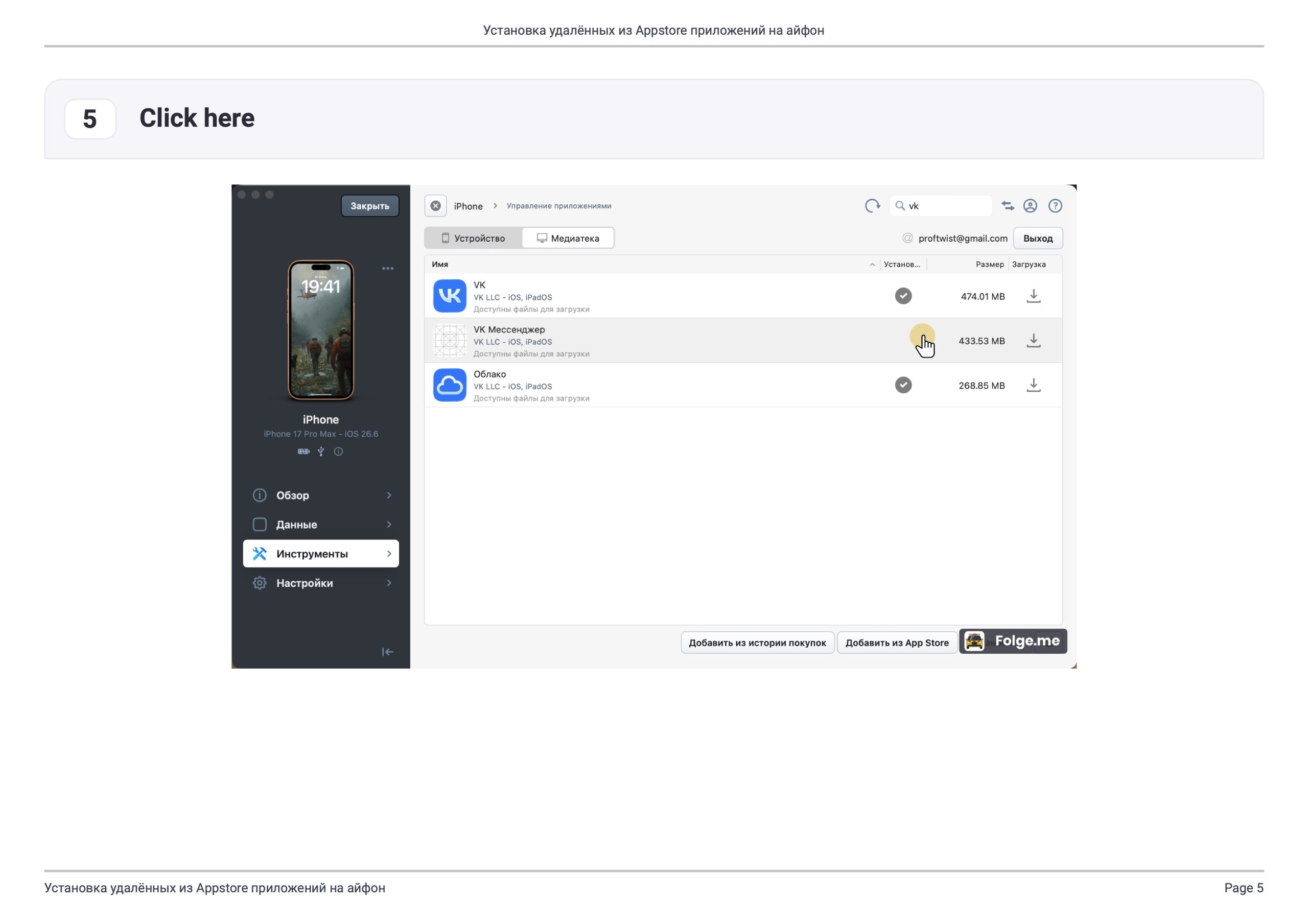This screenshot has height=924, width=1308.
Task: Open the account profile icon
Action: 1030,206
